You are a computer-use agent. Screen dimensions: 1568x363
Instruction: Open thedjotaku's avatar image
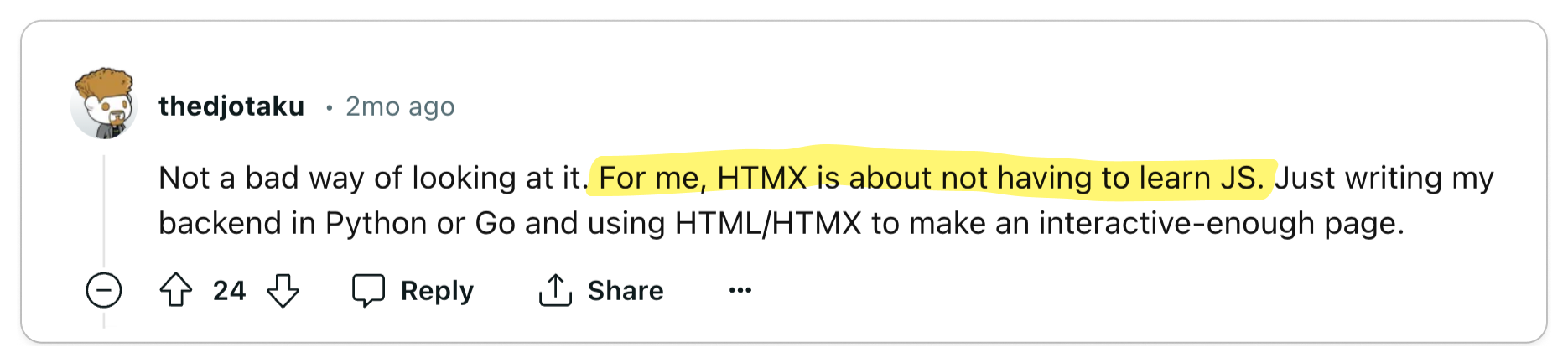click(104, 104)
